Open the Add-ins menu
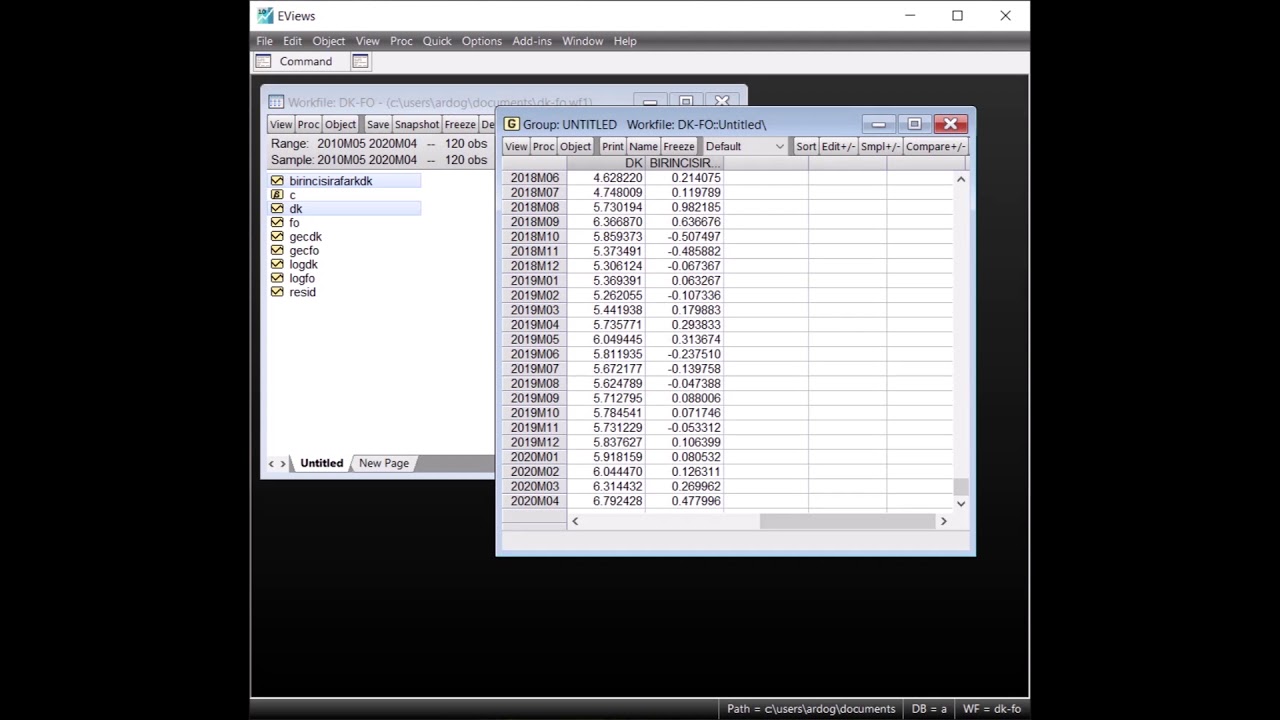This screenshot has height=720, width=1280. tap(532, 41)
